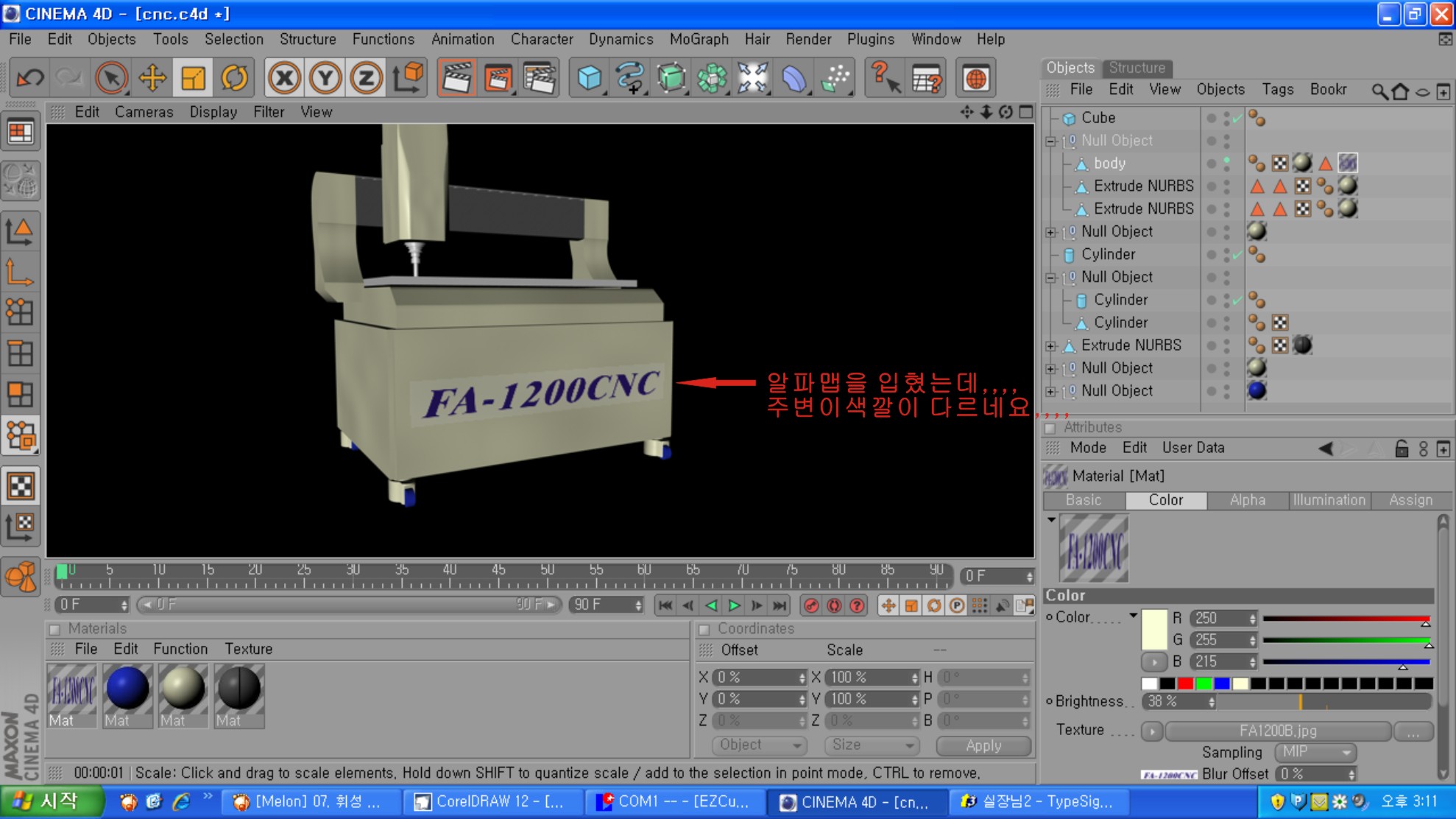The image size is (1456, 819).
Task: Toggle world/object coordinate system icon
Action: coord(408,78)
